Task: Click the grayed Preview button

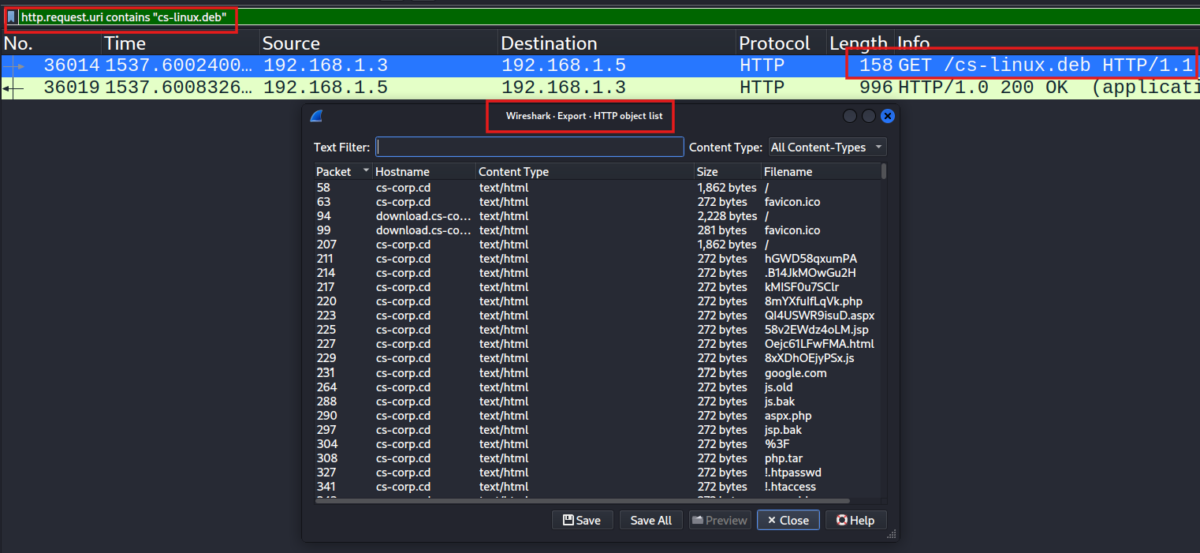Action: [720, 520]
